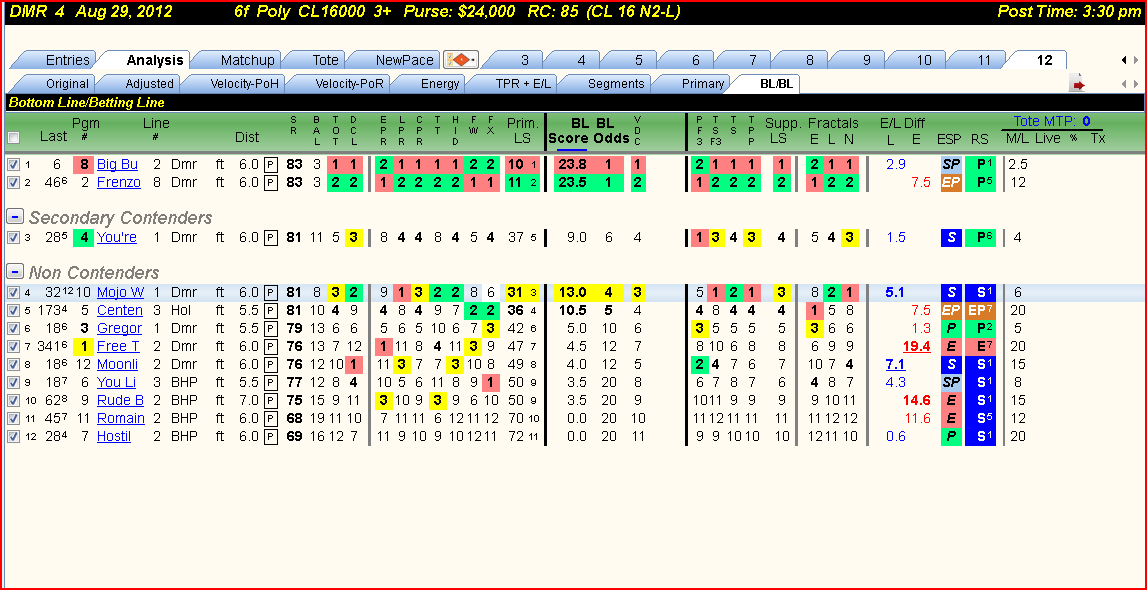Click the green P ESP badge for Hostil
This screenshot has width=1147, height=590.
(951, 436)
